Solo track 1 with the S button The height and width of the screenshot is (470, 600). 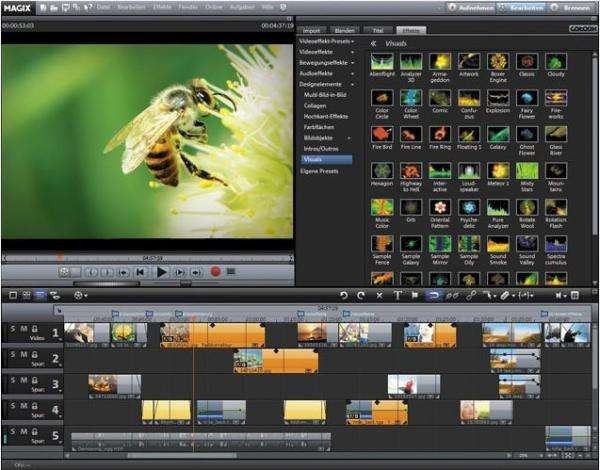[13, 328]
